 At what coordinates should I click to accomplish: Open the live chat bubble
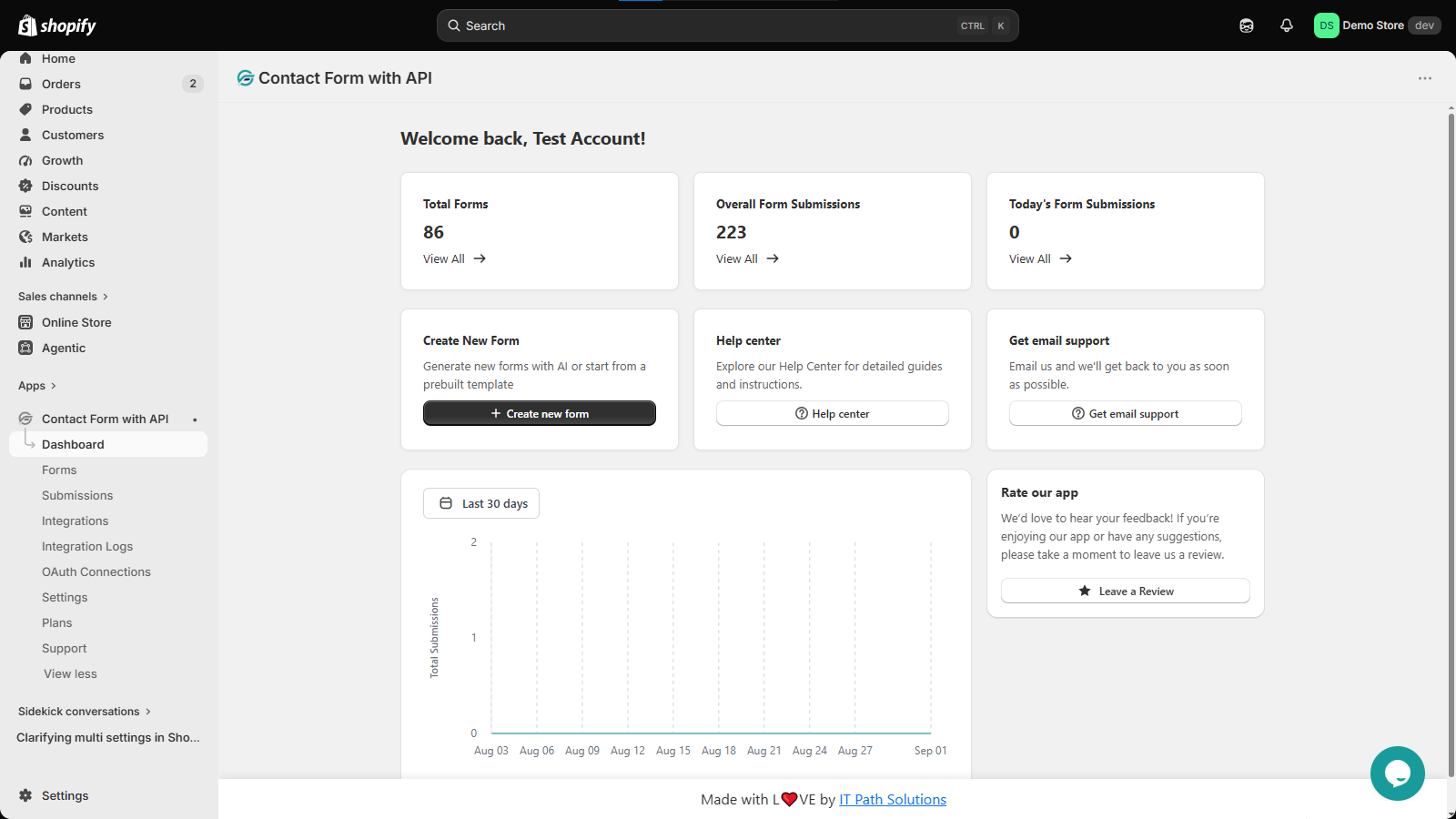pyautogui.click(x=1398, y=773)
